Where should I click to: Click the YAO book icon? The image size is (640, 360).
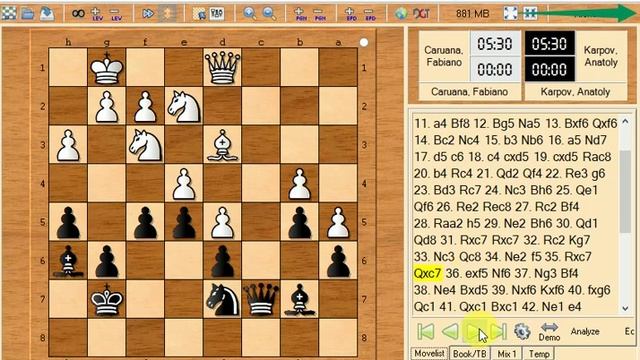pos(217,14)
